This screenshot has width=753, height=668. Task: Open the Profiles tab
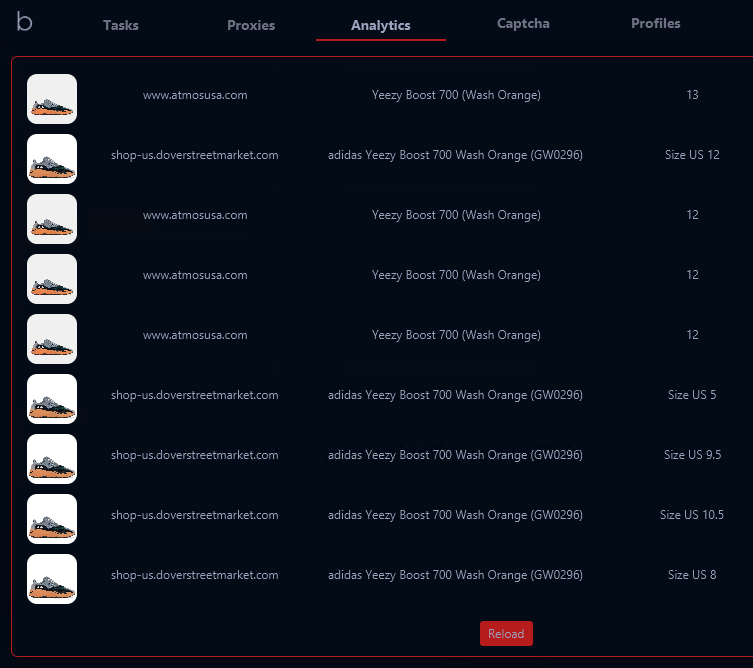tap(656, 23)
